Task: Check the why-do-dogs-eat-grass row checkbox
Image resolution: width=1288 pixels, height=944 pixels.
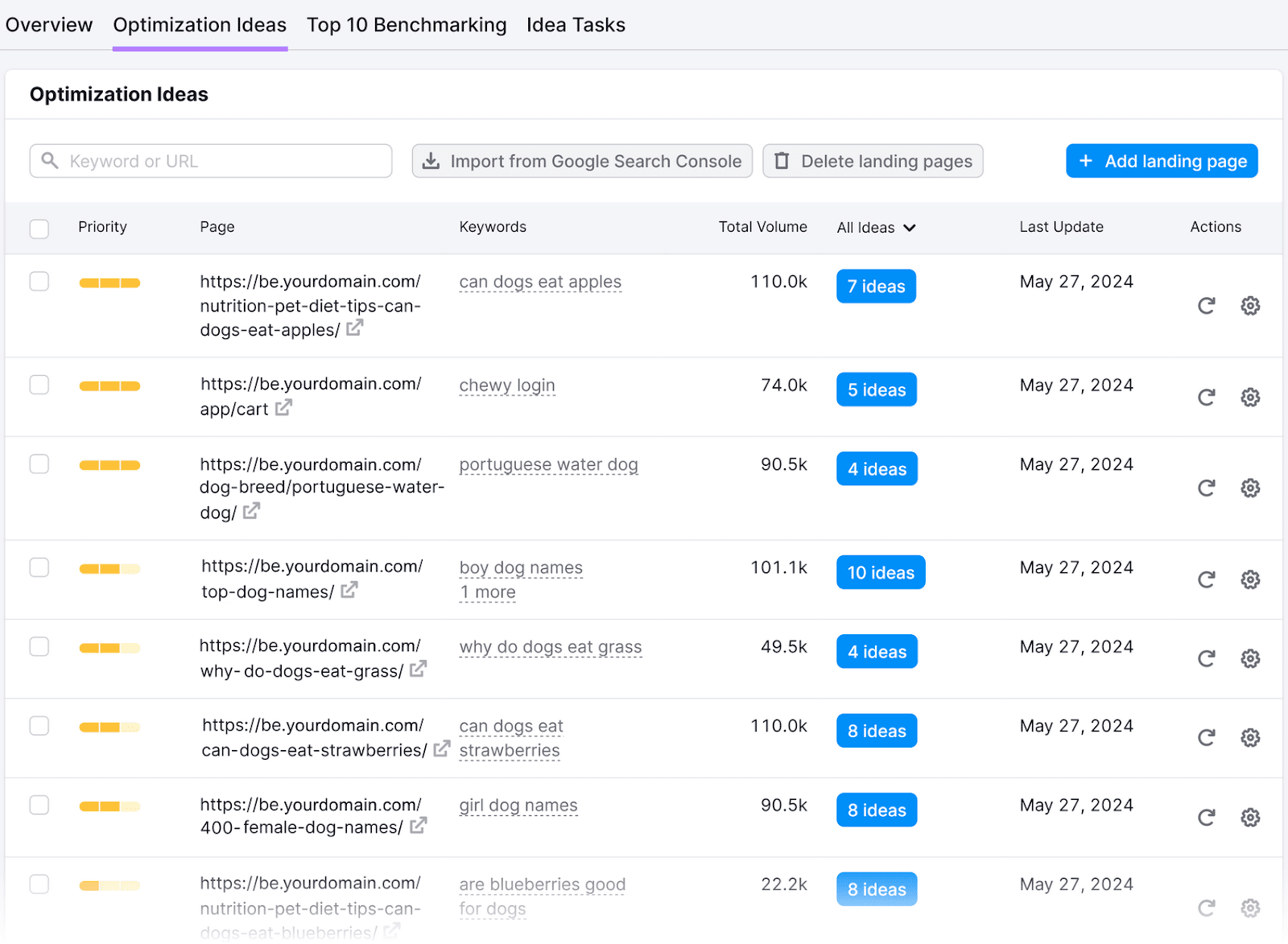Action: click(x=39, y=646)
